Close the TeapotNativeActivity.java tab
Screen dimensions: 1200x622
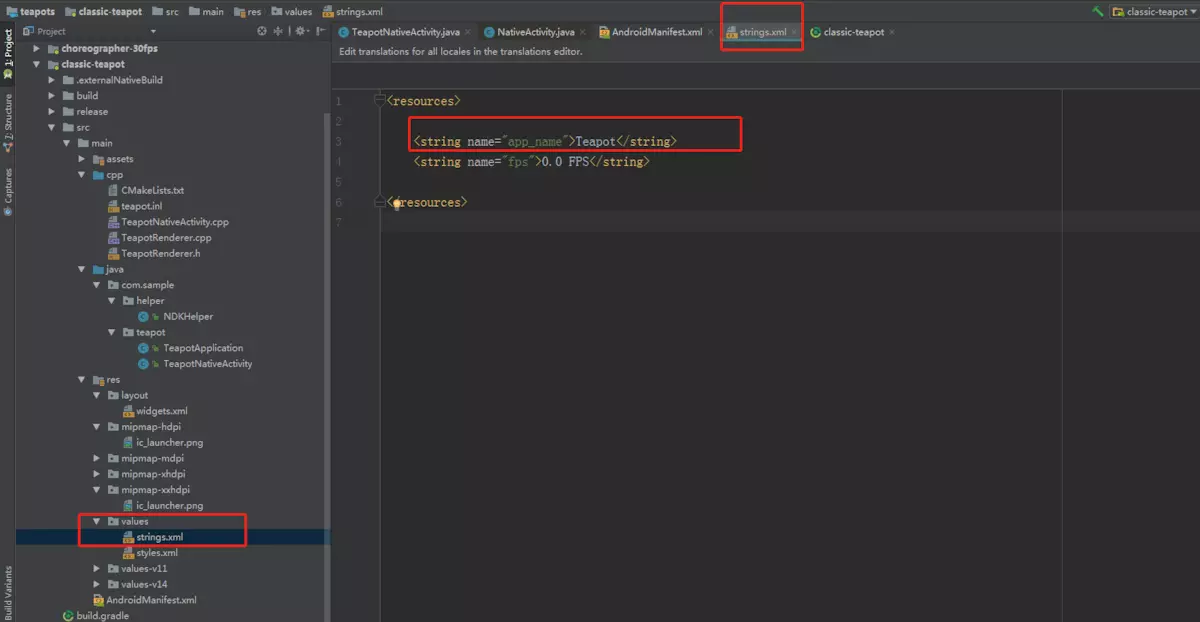467,32
